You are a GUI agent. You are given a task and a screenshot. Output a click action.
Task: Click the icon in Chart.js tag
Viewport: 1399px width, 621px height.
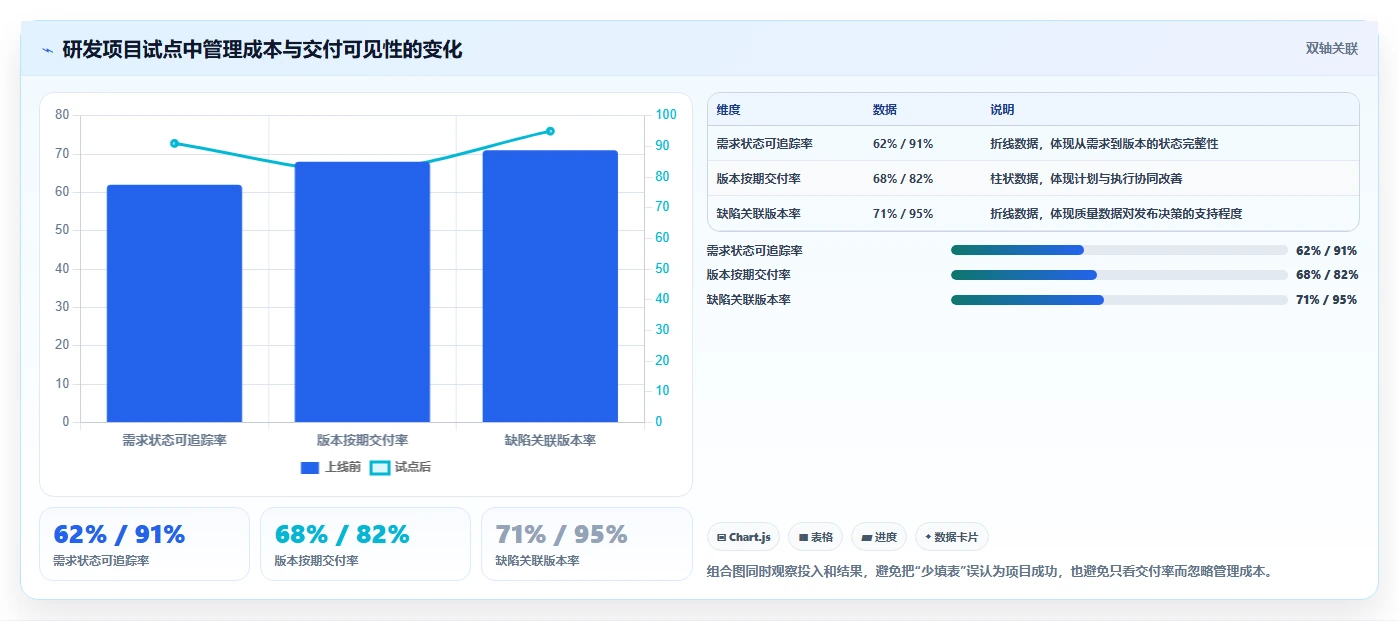(x=721, y=538)
